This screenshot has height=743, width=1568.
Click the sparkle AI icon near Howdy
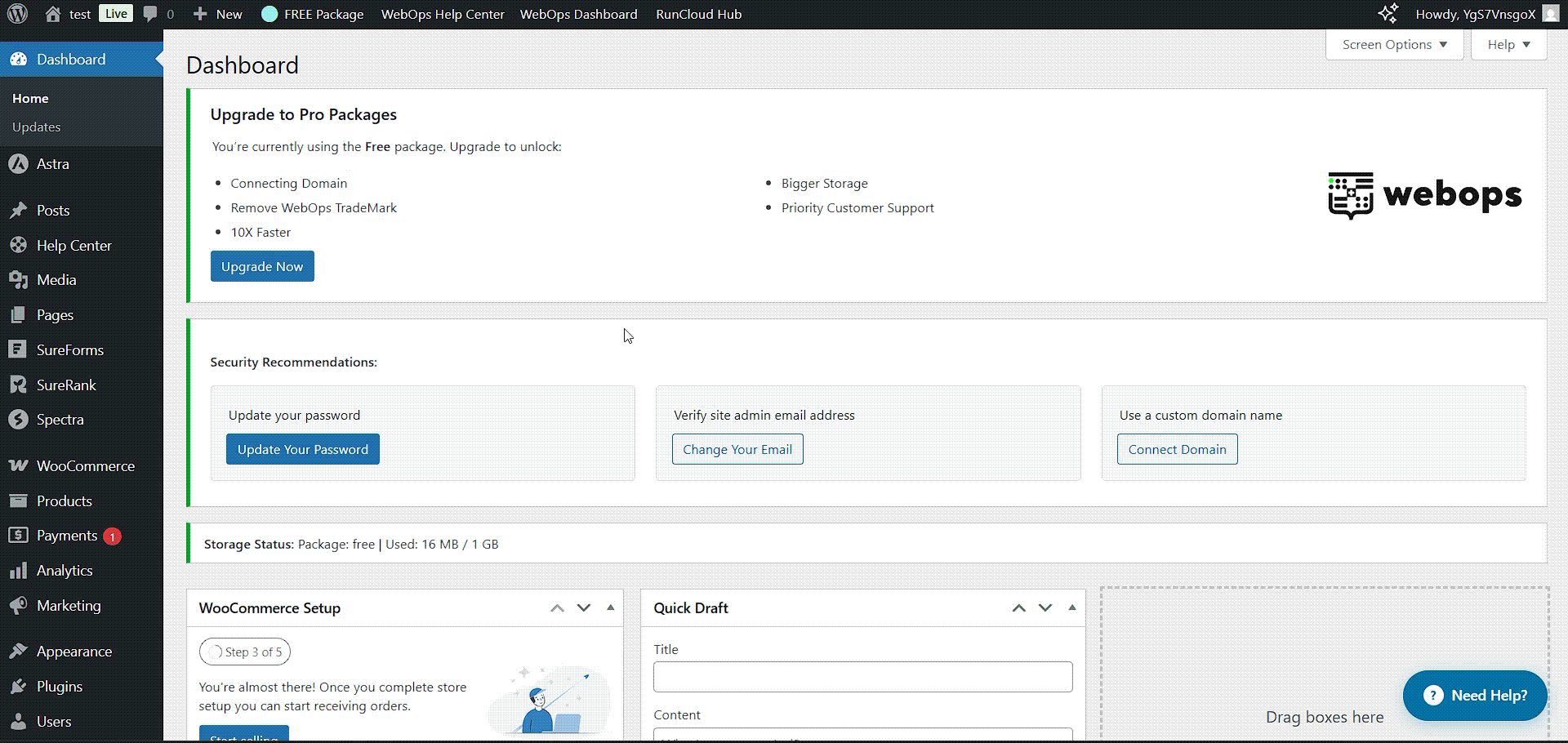[x=1388, y=14]
